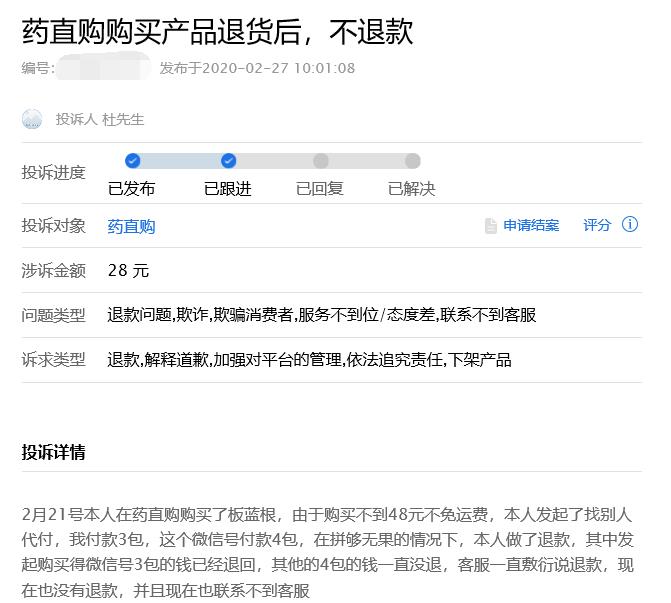The image size is (671, 603).
Task: Click the 已跟进 progress label
Action: click(228, 189)
